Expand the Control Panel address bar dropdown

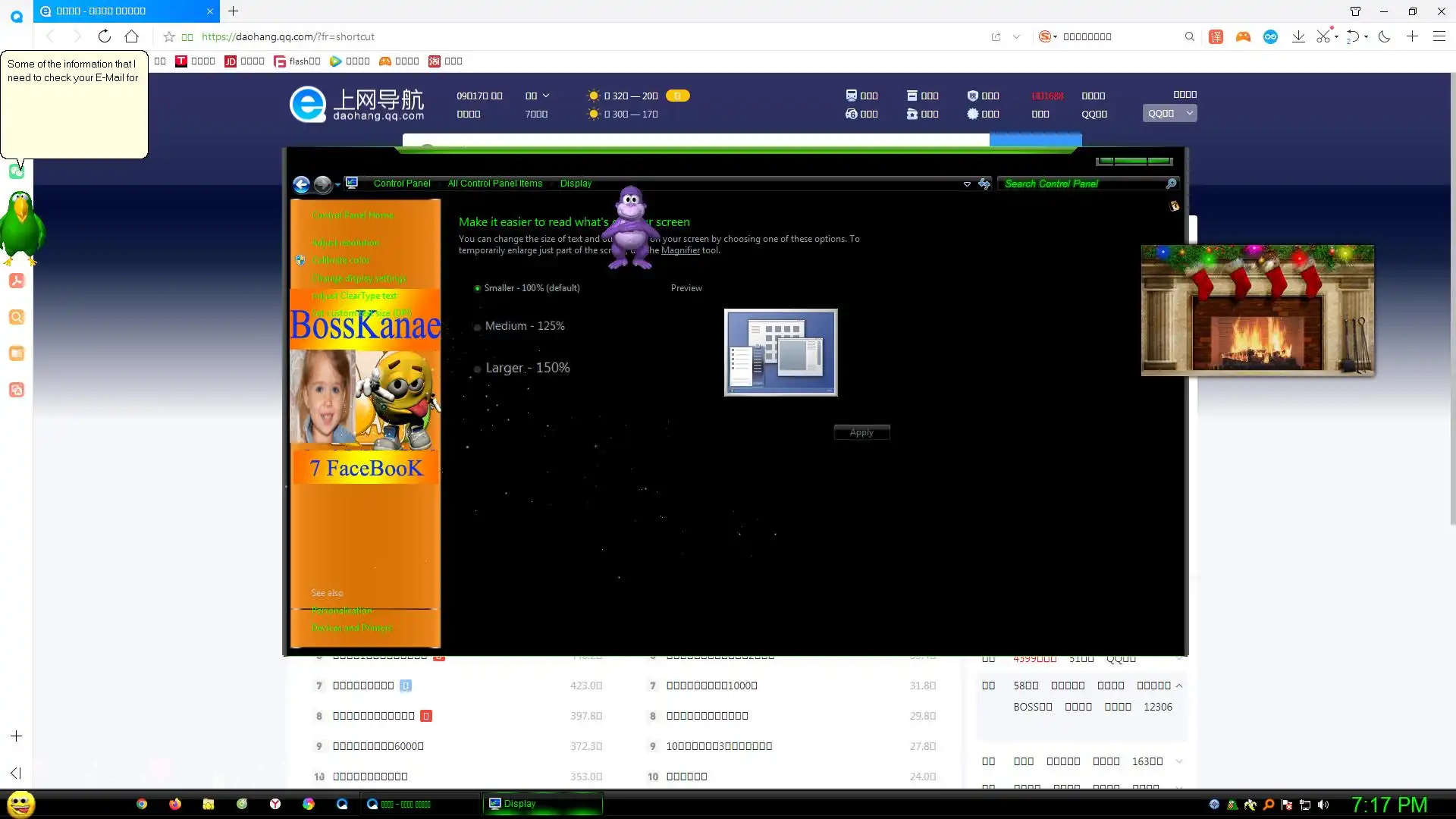point(967,184)
